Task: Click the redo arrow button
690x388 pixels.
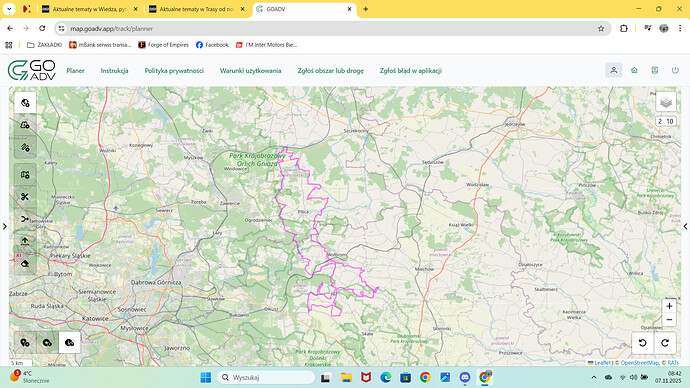Action: pyautogui.click(x=665, y=343)
